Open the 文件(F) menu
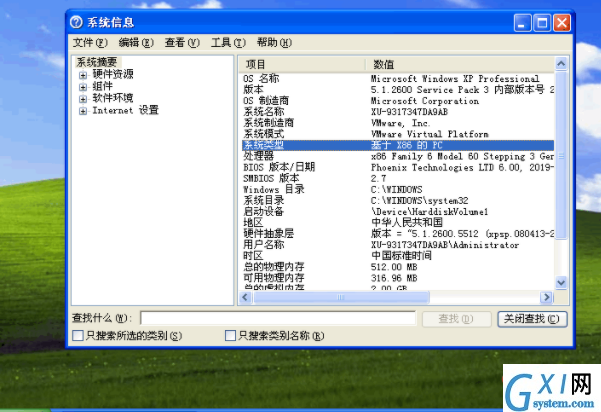Image resolution: width=601 pixels, height=412 pixels. pyautogui.click(x=90, y=43)
